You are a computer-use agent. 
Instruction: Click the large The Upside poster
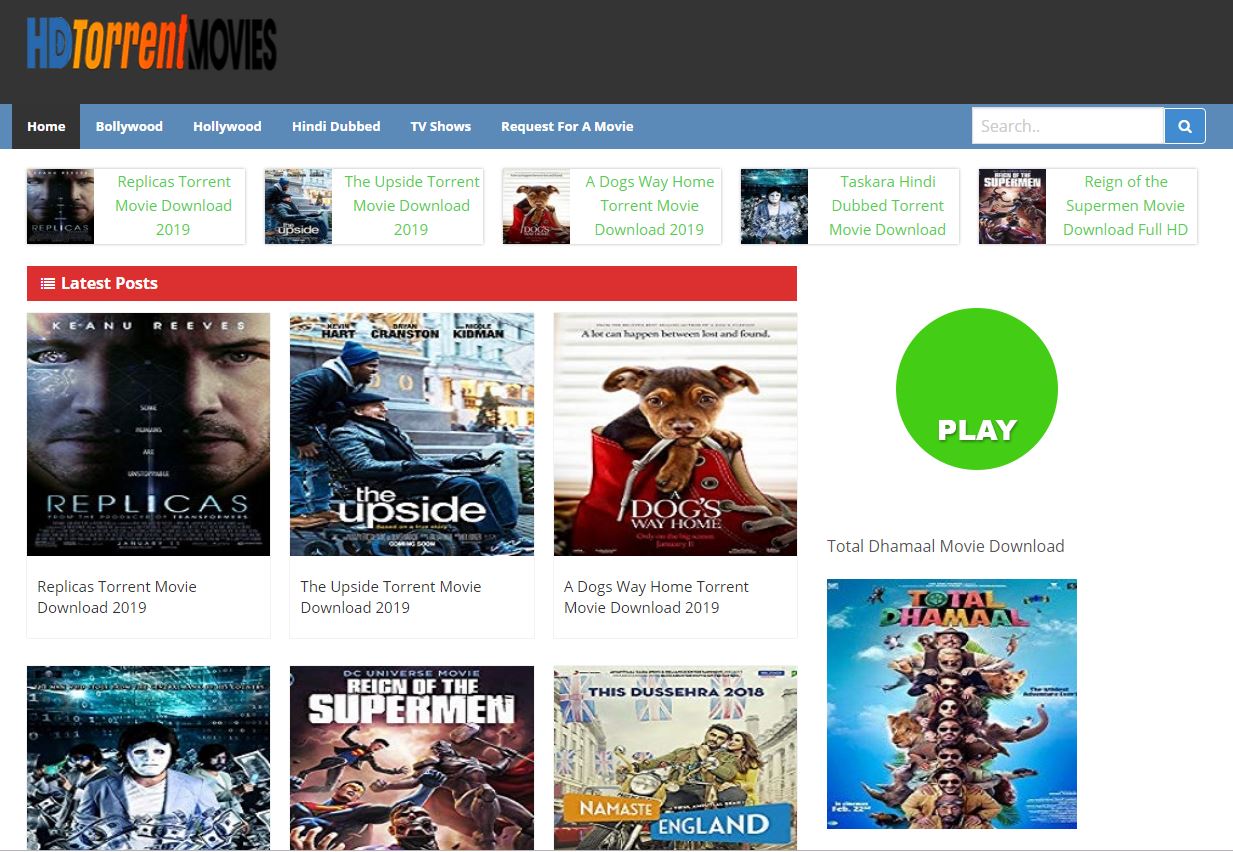(x=412, y=434)
